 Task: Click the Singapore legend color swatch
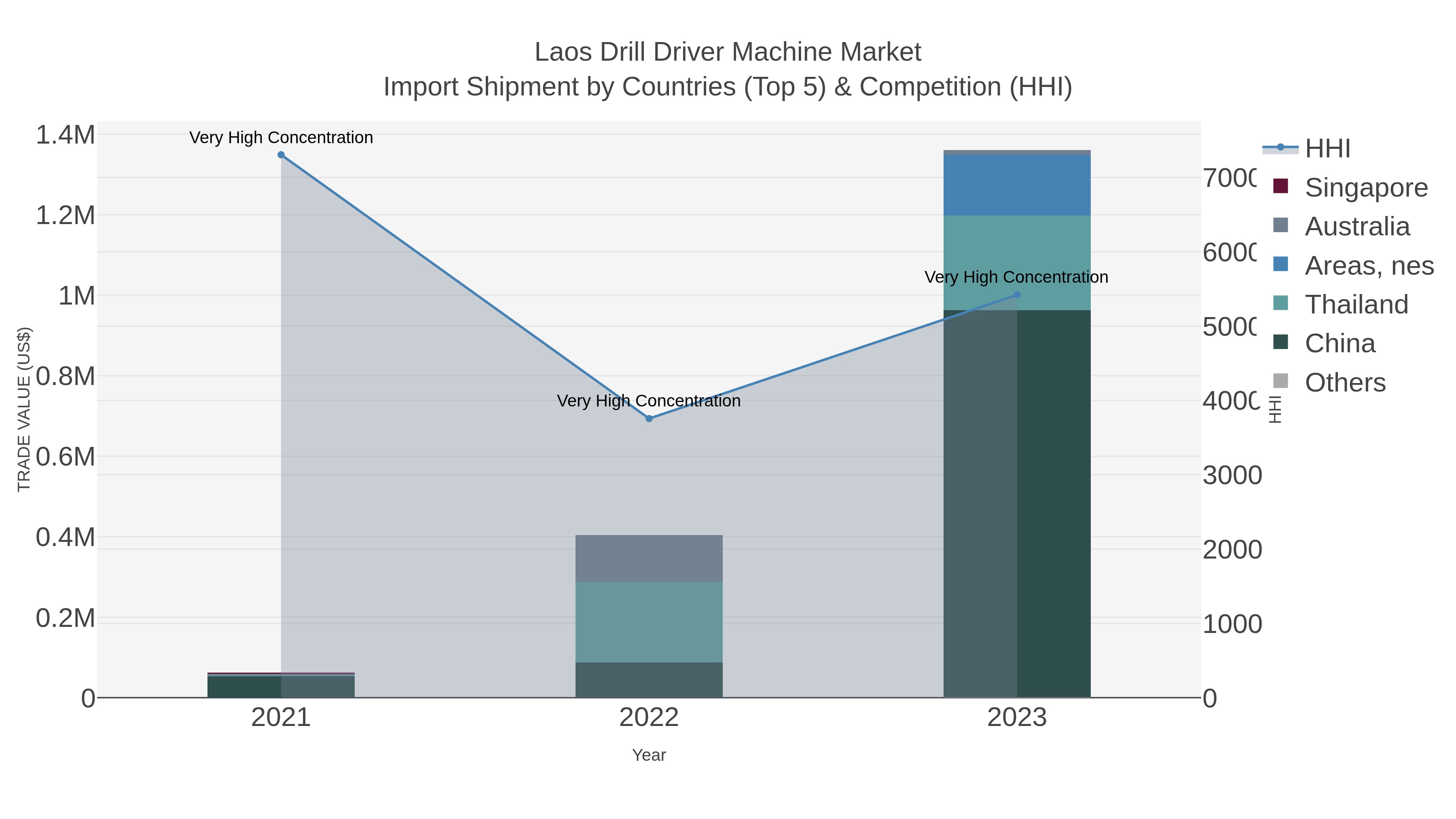(x=1280, y=186)
